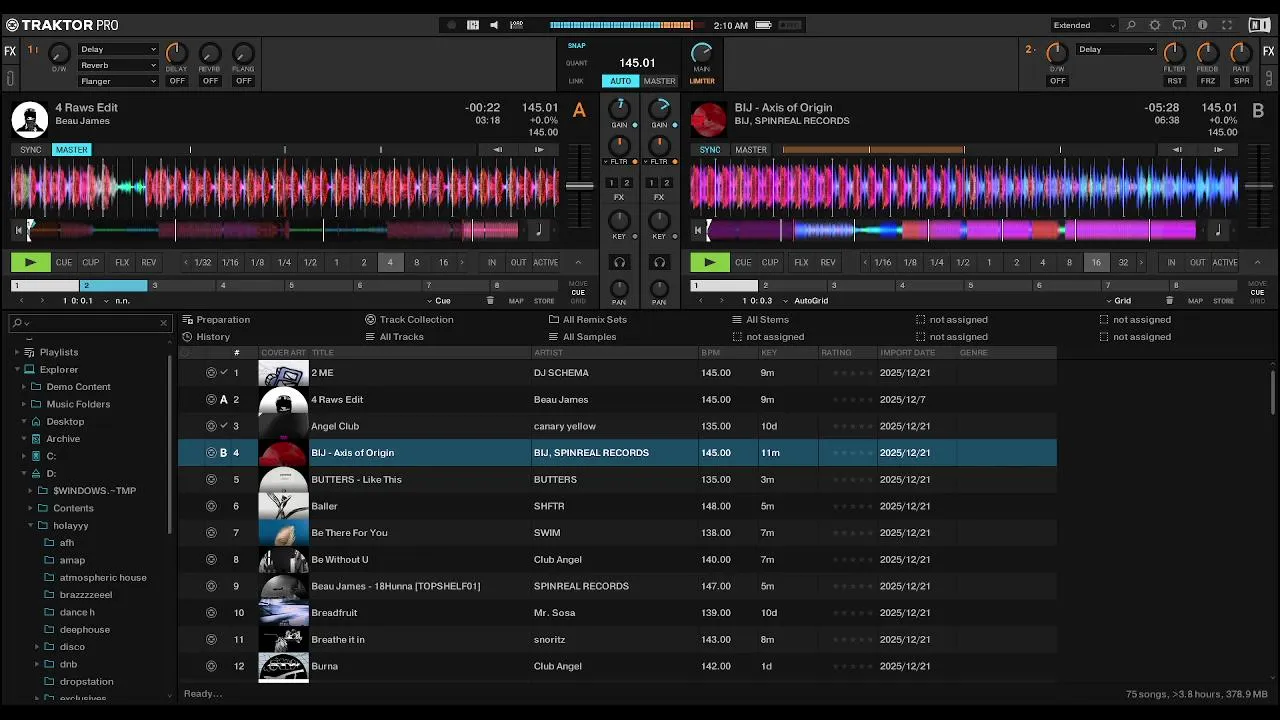Screen dimensions: 1280x720
Task: Expand the $WINDOWS.~TMP folder
Action: click(x=31, y=491)
